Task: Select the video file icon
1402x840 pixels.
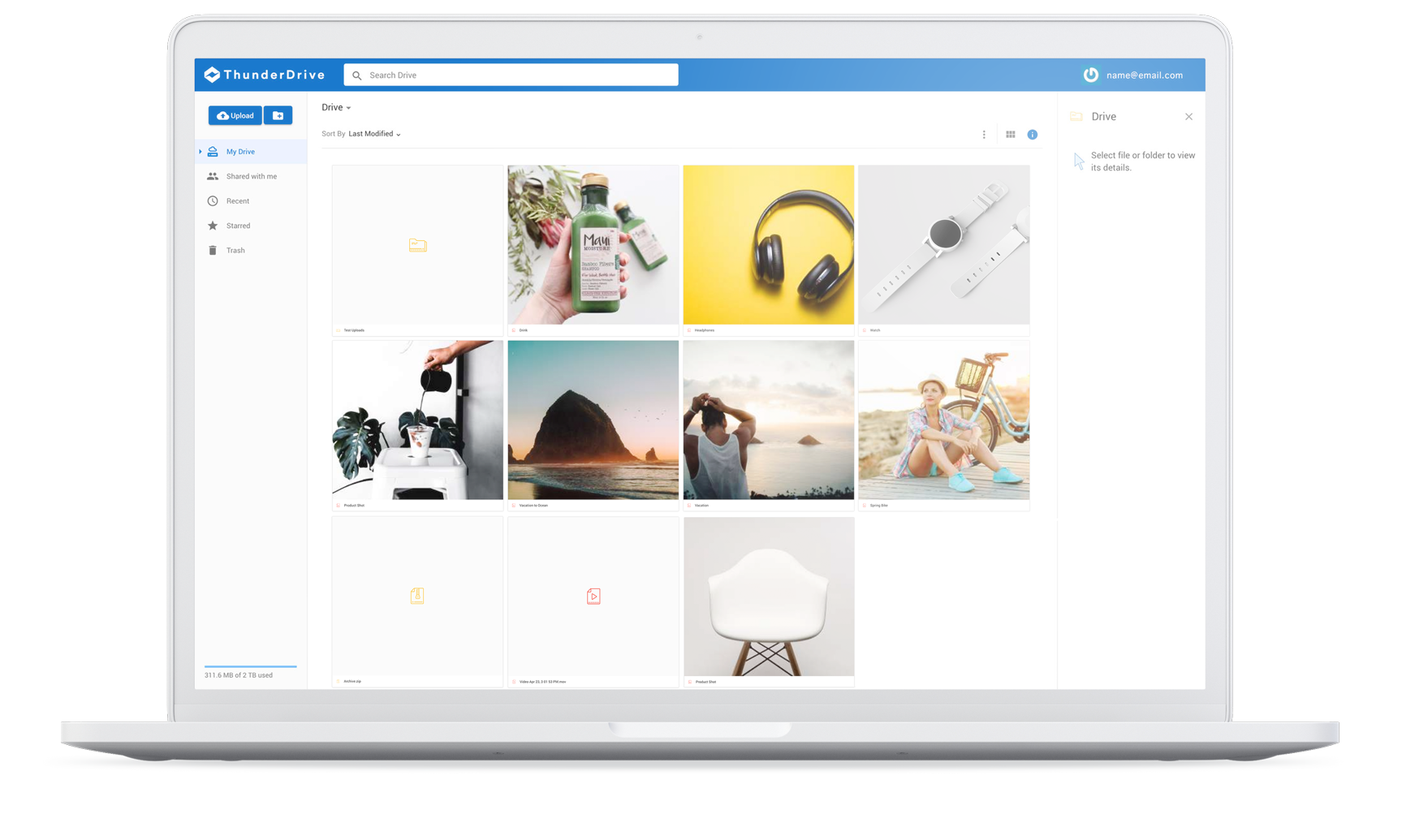Action: (593, 597)
